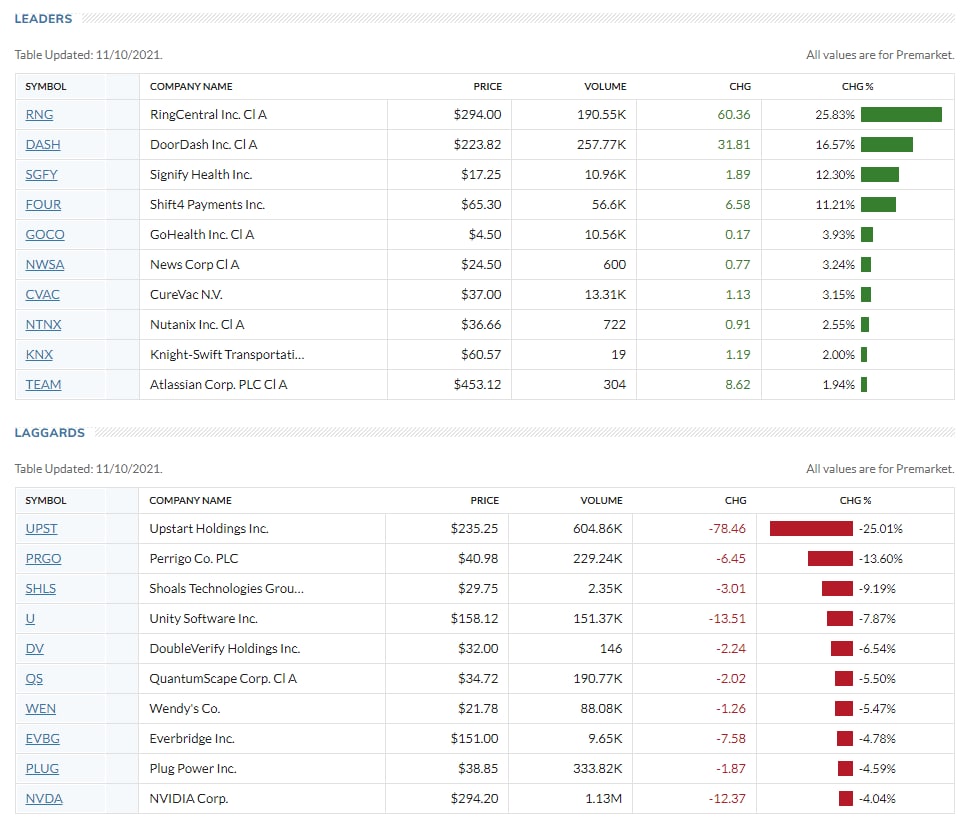
Task: Click the NWSA symbol link
Action: point(45,265)
